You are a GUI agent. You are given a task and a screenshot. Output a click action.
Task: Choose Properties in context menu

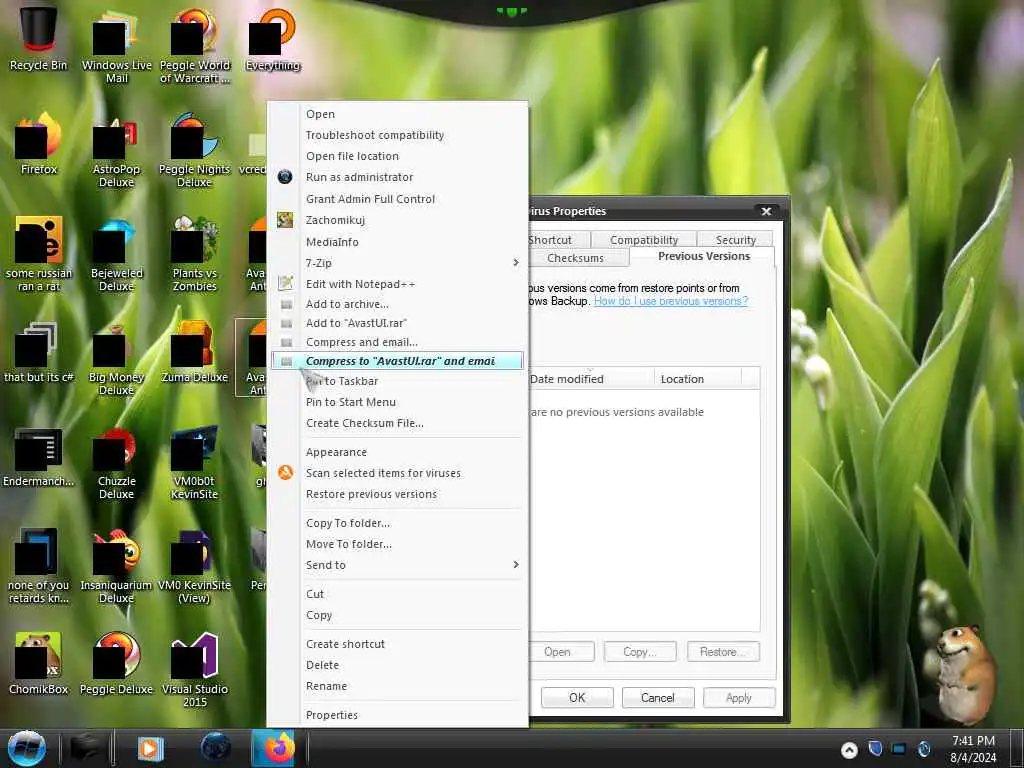[397, 714]
